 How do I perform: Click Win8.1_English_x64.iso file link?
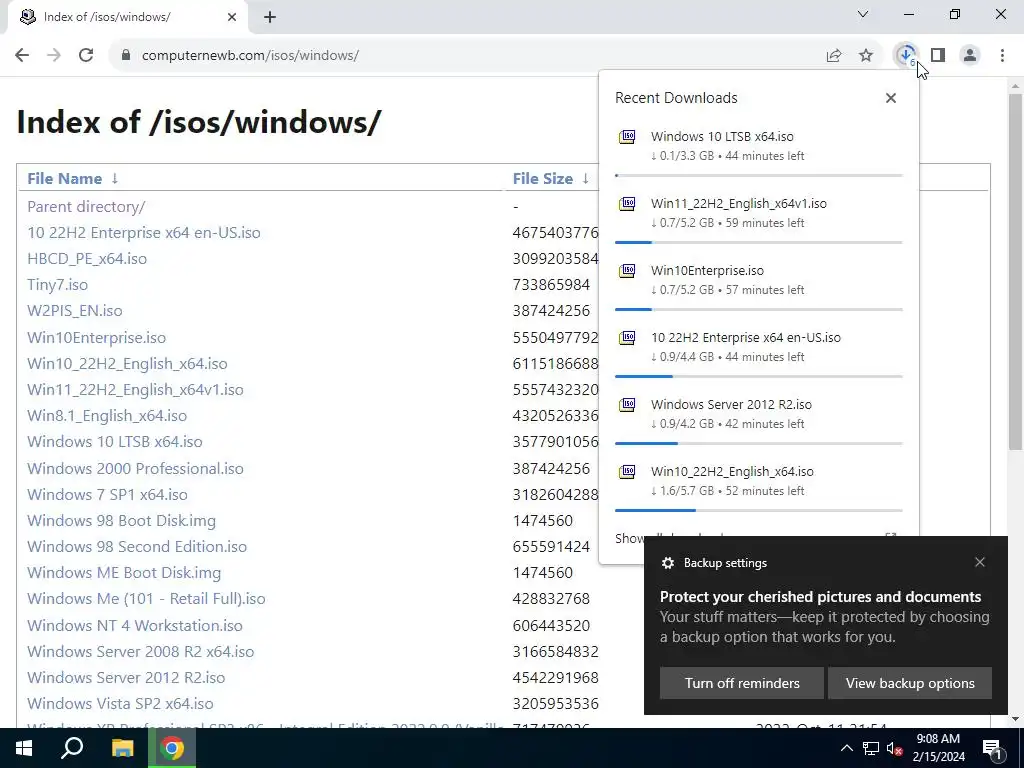[x=107, y=415]
